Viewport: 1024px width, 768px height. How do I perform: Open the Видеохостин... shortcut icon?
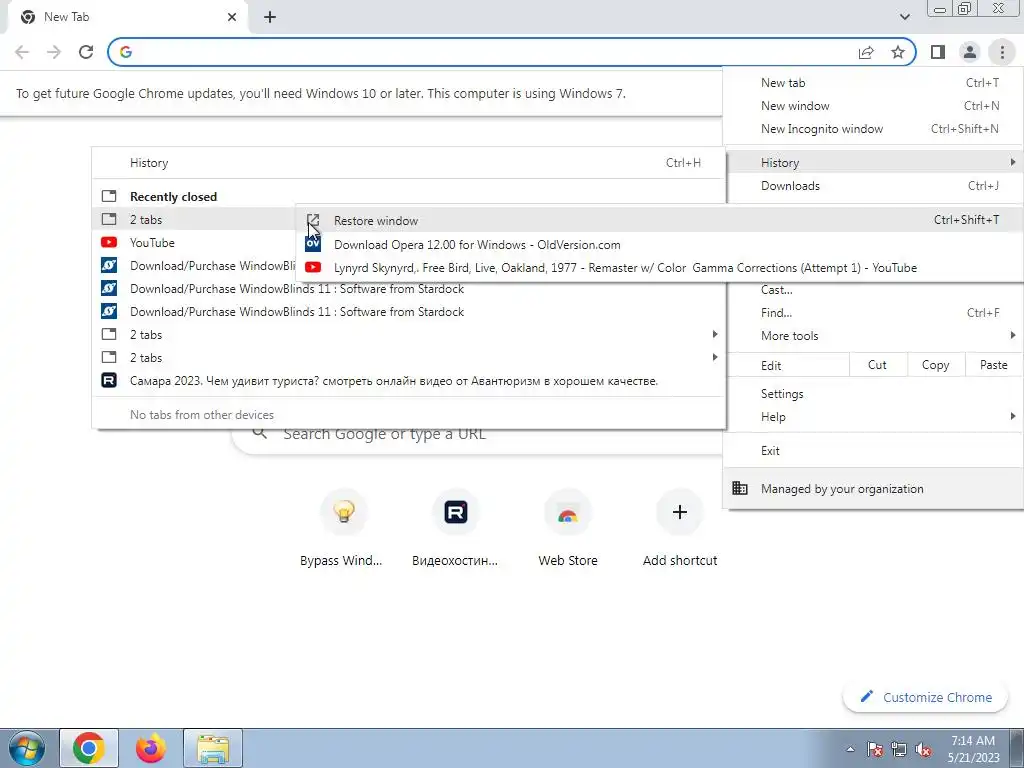click(x=456, y=512)
